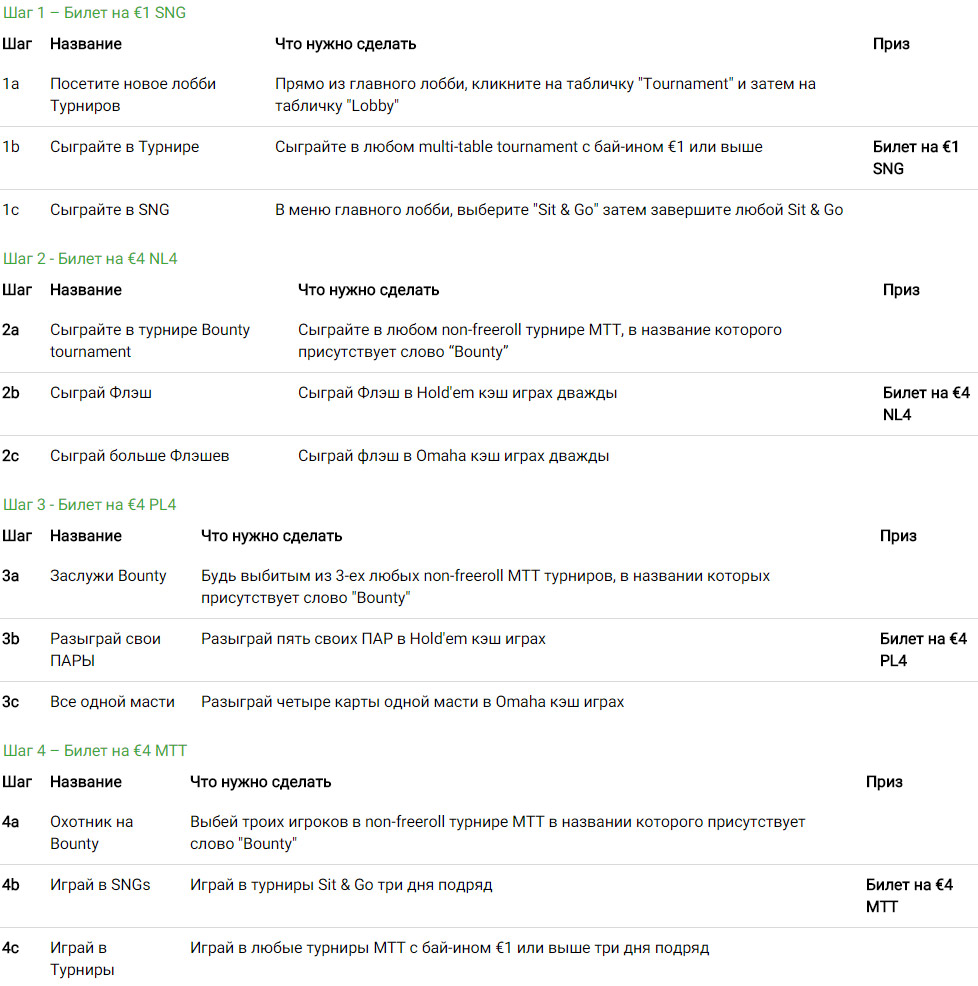Viewport: 978px width, 986px height.
Task: Click the green heading 'Шаг 4 – Билет на €4 MTT'
Action: click(95, 750)
